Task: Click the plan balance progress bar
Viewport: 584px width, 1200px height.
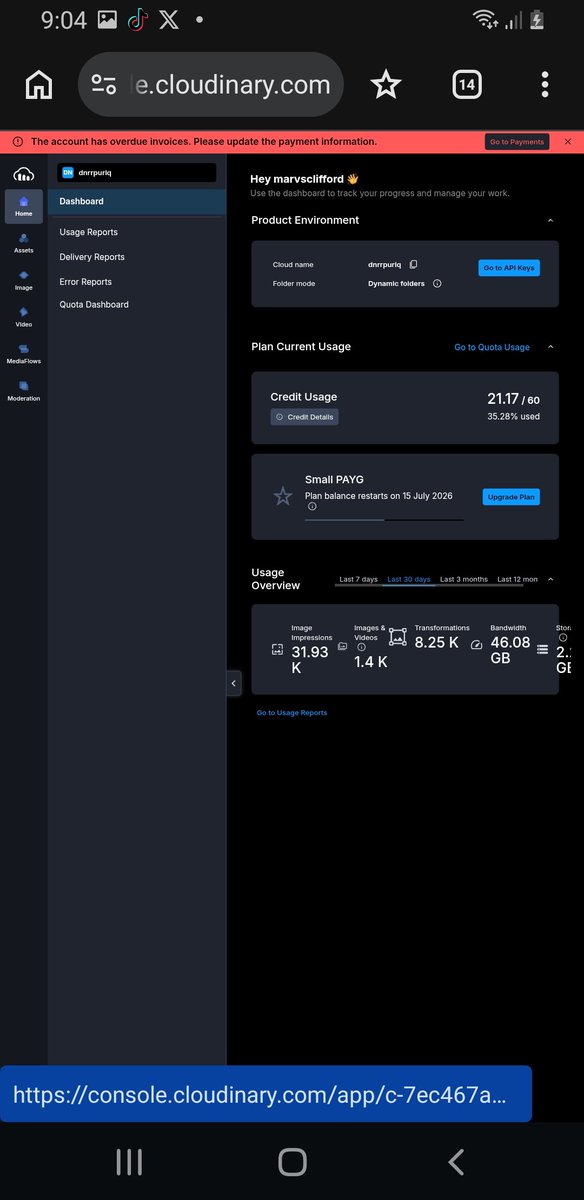Action: (x=384, y=520)
